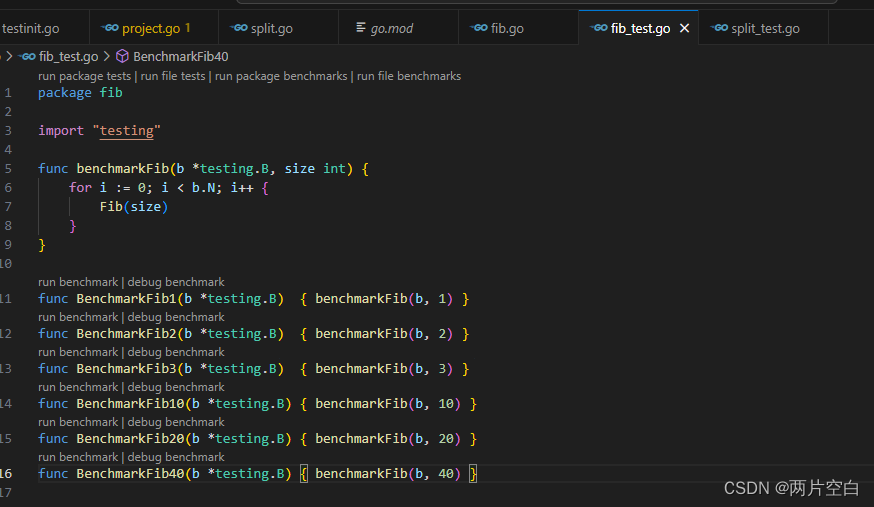Click the BenchmarkFib2 function name

pos(127,334)
